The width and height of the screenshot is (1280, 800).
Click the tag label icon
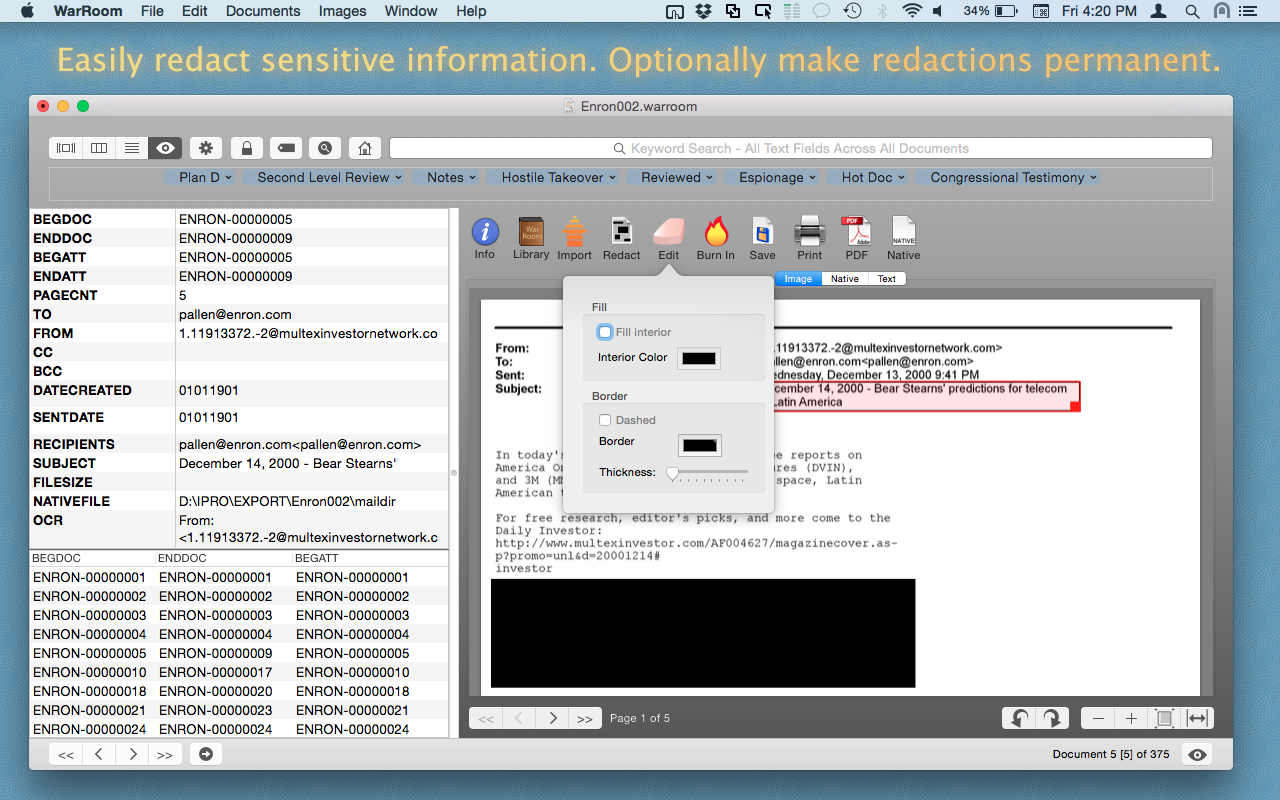coord(286,148)
